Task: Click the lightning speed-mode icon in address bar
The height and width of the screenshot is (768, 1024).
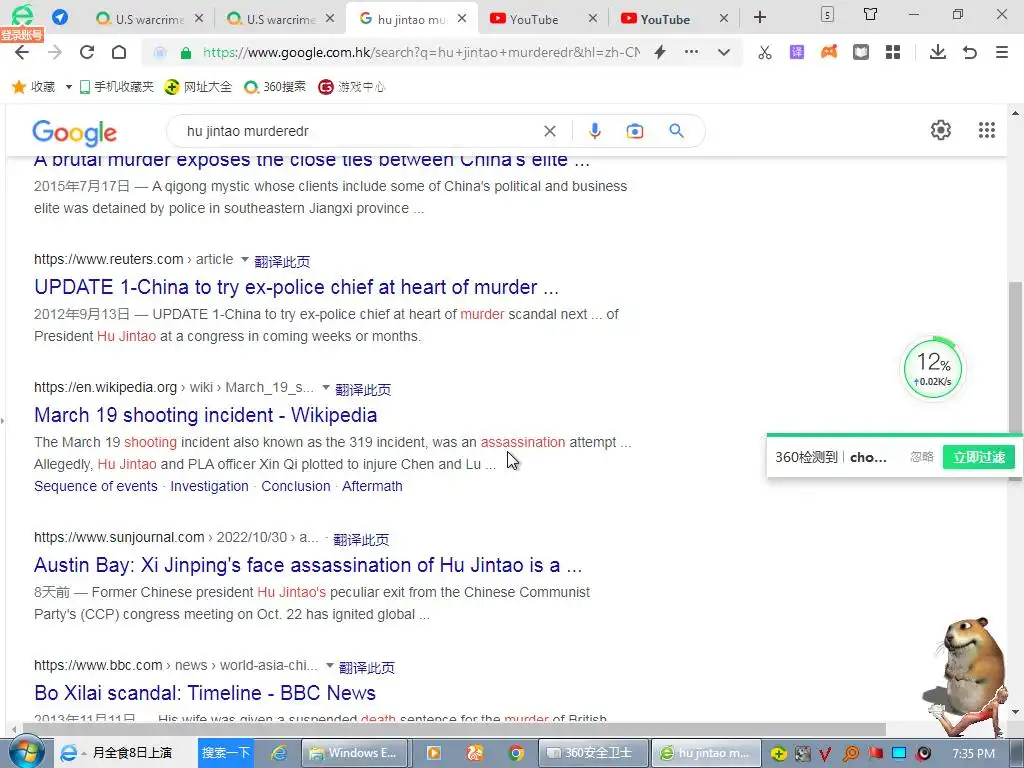Action: [x=660, y=52]
